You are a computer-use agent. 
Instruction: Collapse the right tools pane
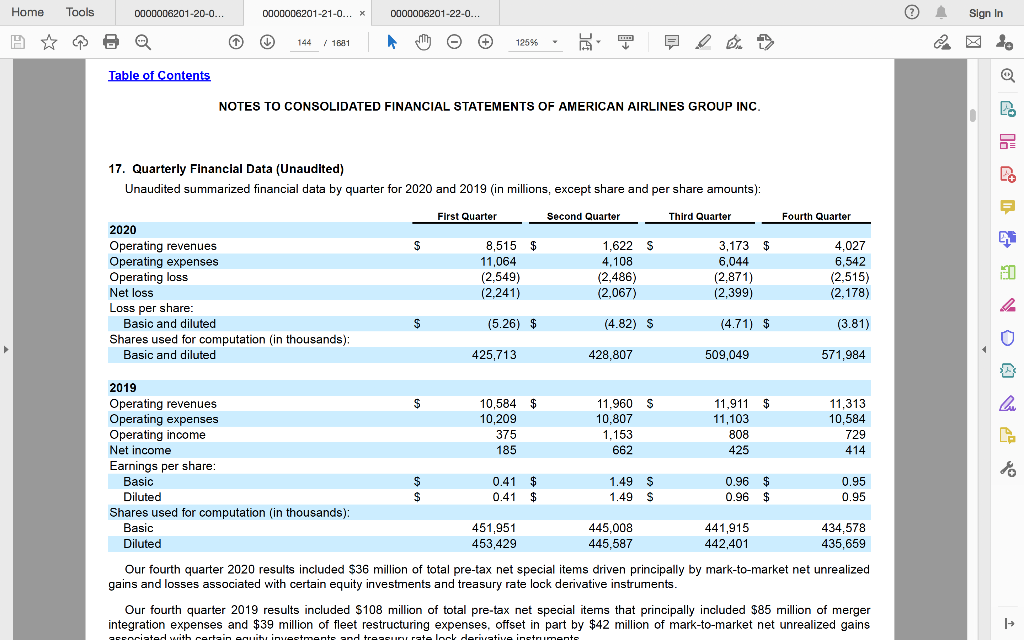coord(983,350)
